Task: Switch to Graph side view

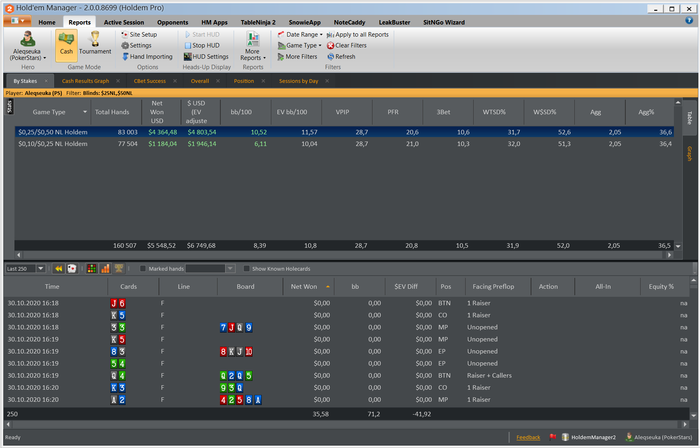Action: click(x=689, y=153)
